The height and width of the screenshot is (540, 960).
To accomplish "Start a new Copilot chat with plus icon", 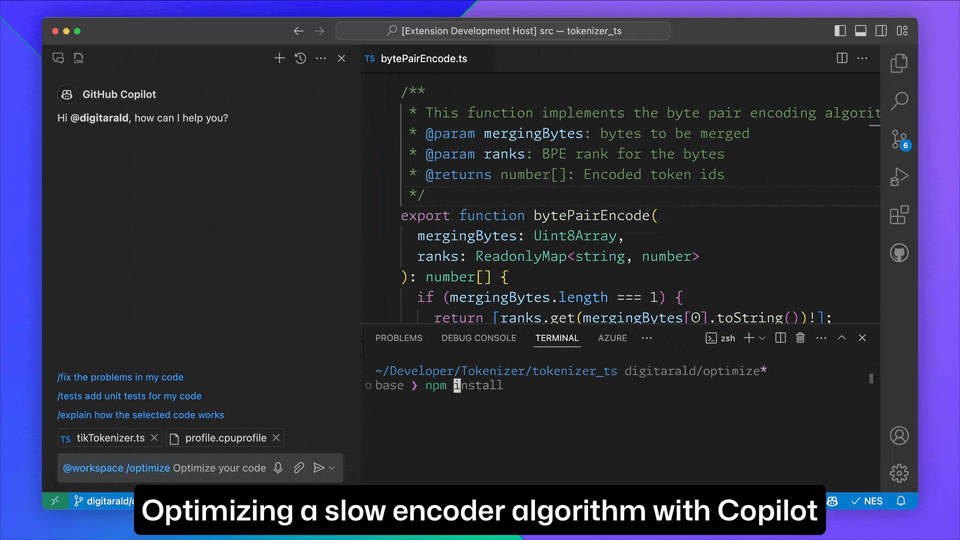I will point(279,58).
